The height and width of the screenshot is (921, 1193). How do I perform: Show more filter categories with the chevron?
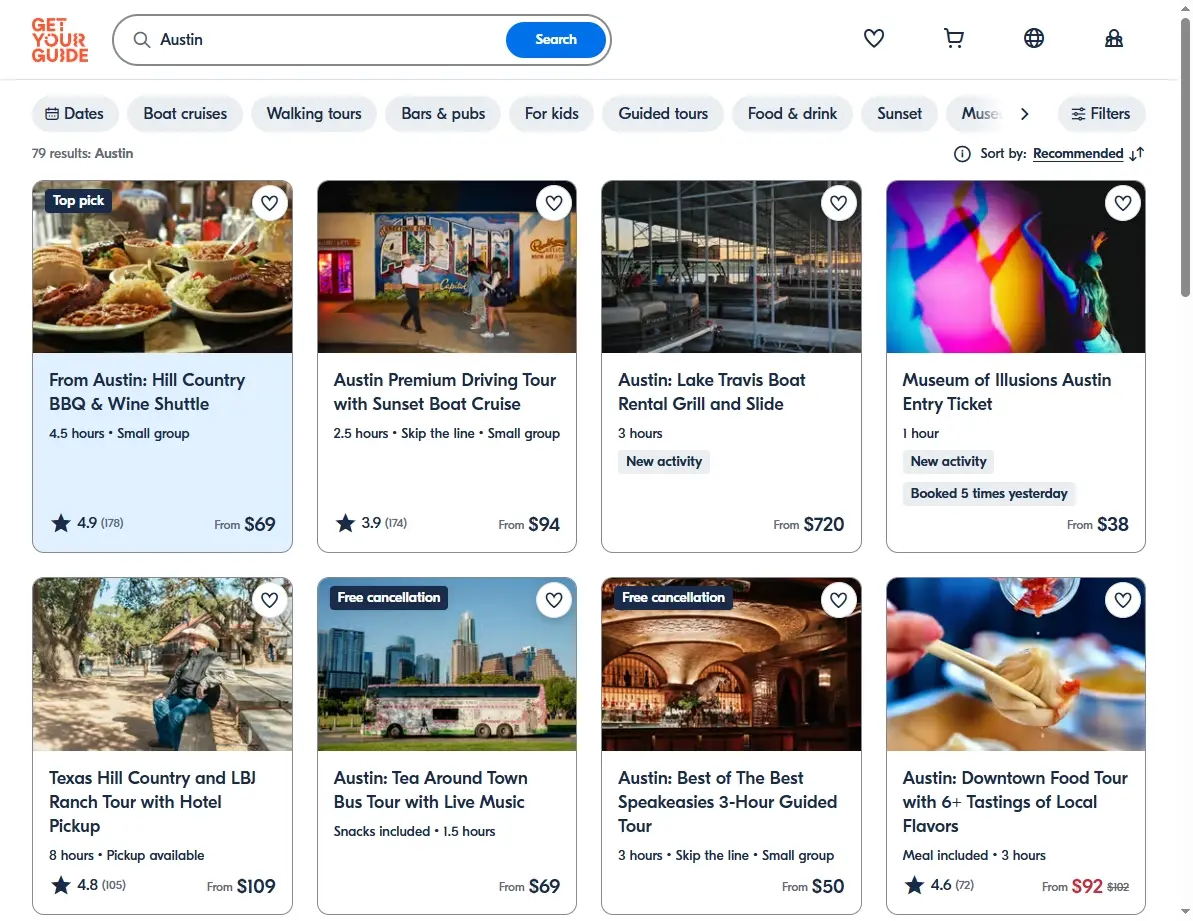point(1025,113)
